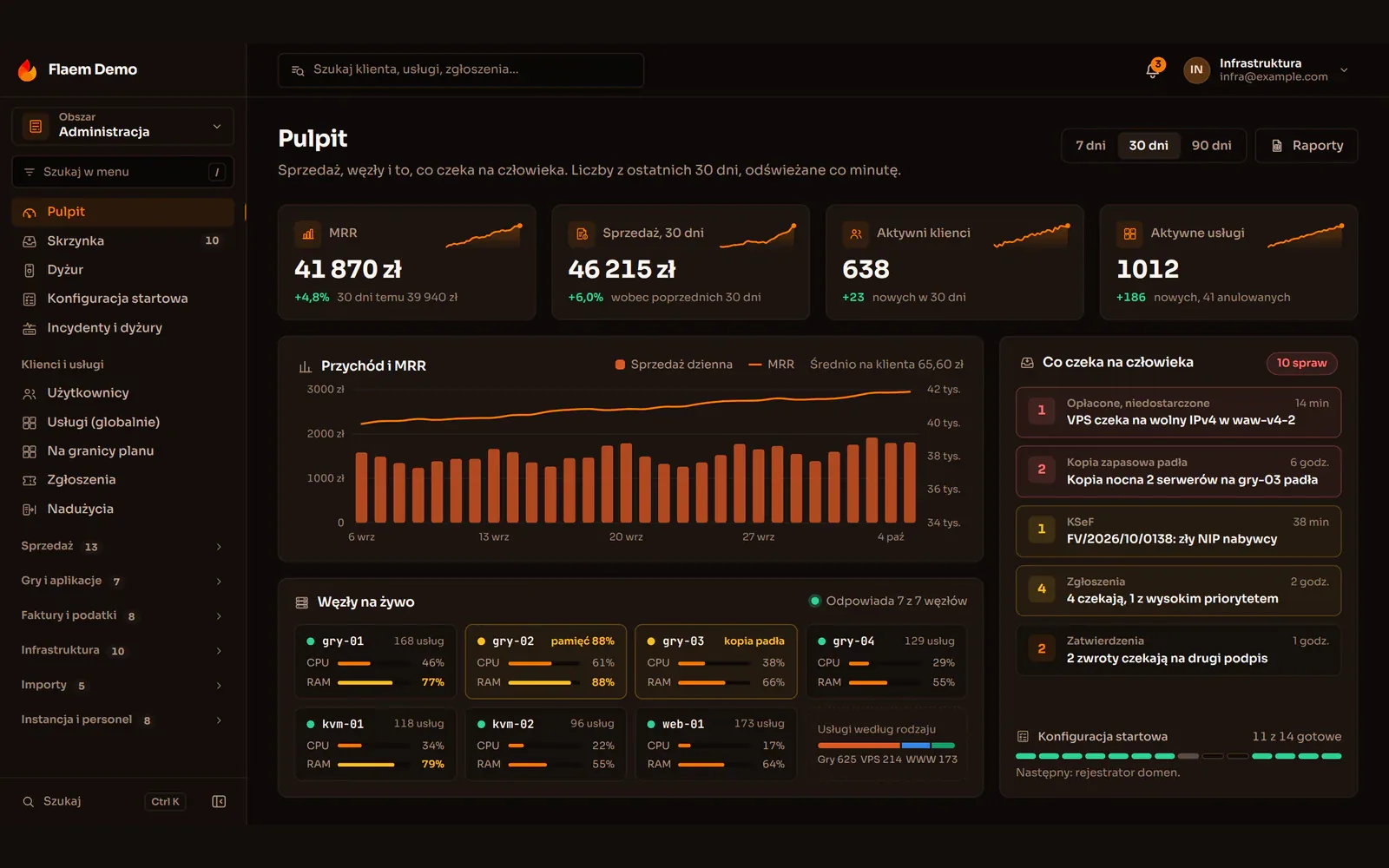1389x868 pixels.
Task: Open Kopia nocna gry-03 padła item
Action: pyautogui.click(x=1178, y=471)
